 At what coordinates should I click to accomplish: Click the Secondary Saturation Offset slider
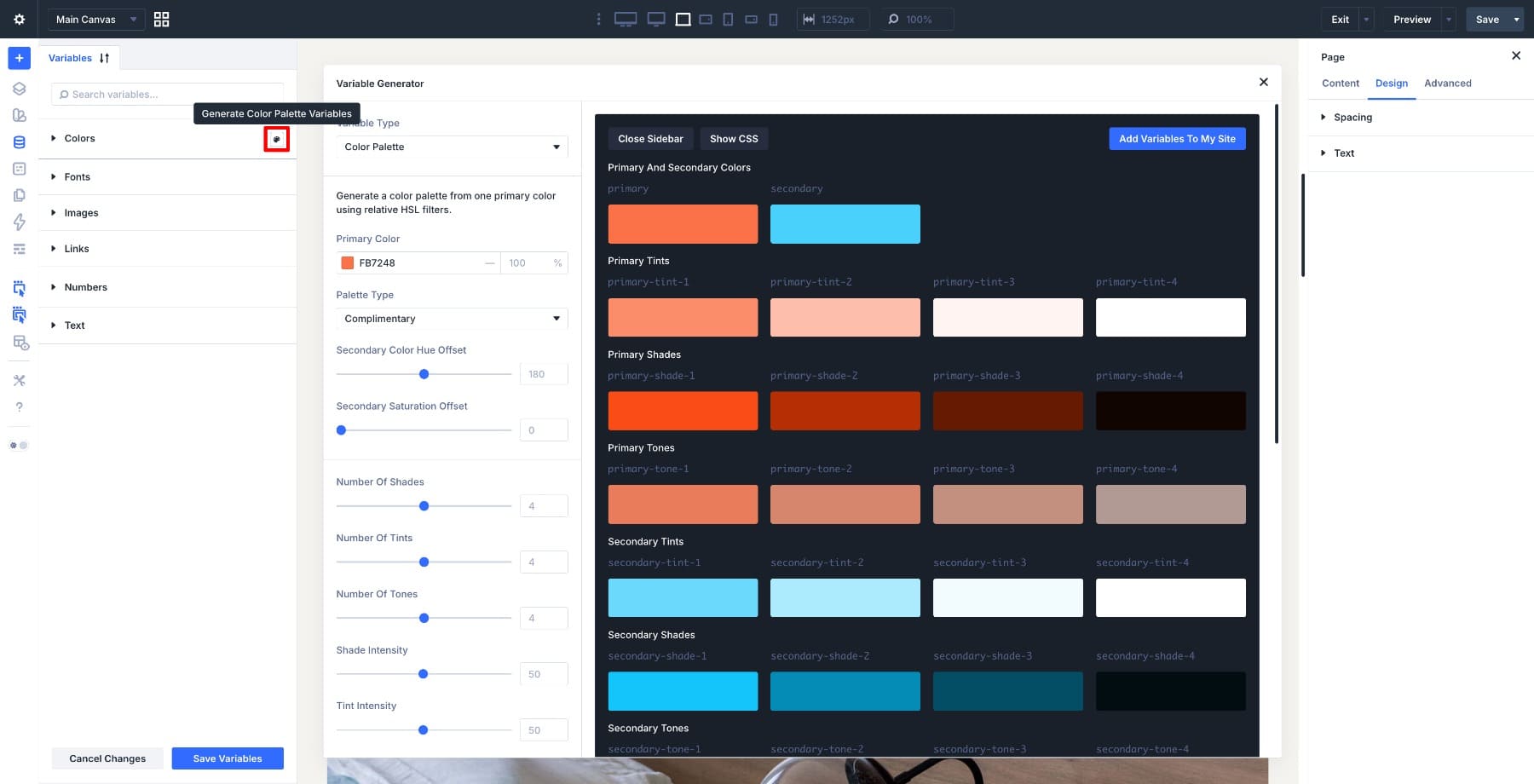point(424,430)
